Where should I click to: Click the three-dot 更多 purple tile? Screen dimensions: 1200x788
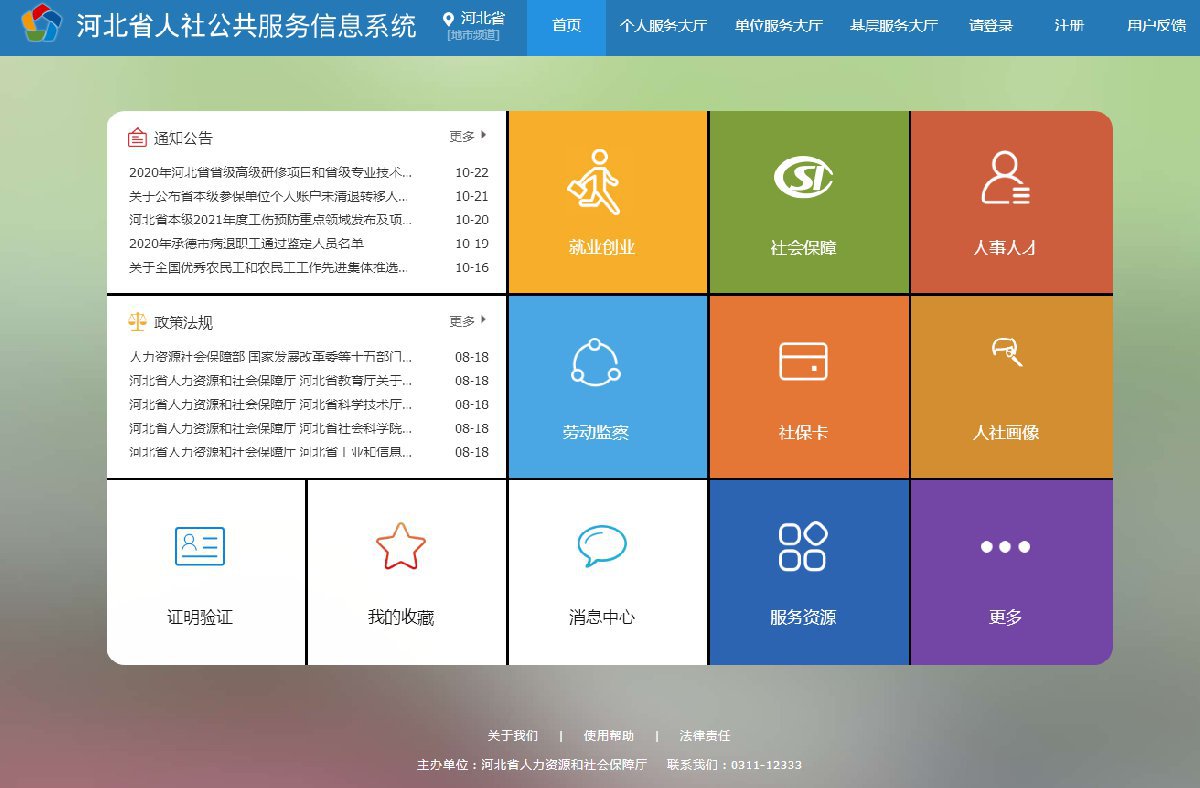tap(1012, 573)
